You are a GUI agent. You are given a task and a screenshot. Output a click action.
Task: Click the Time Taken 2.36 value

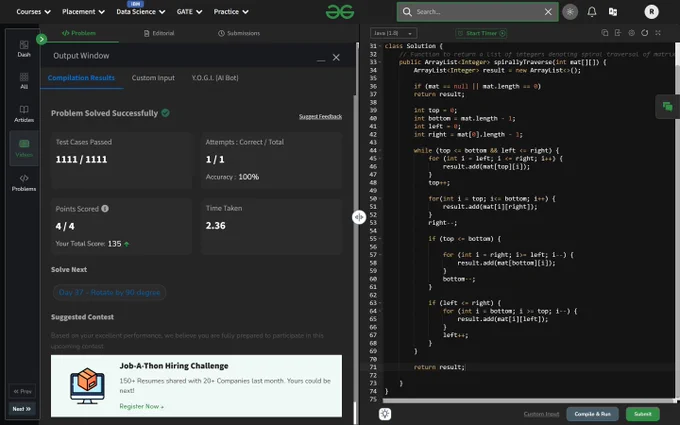(216, 226)
